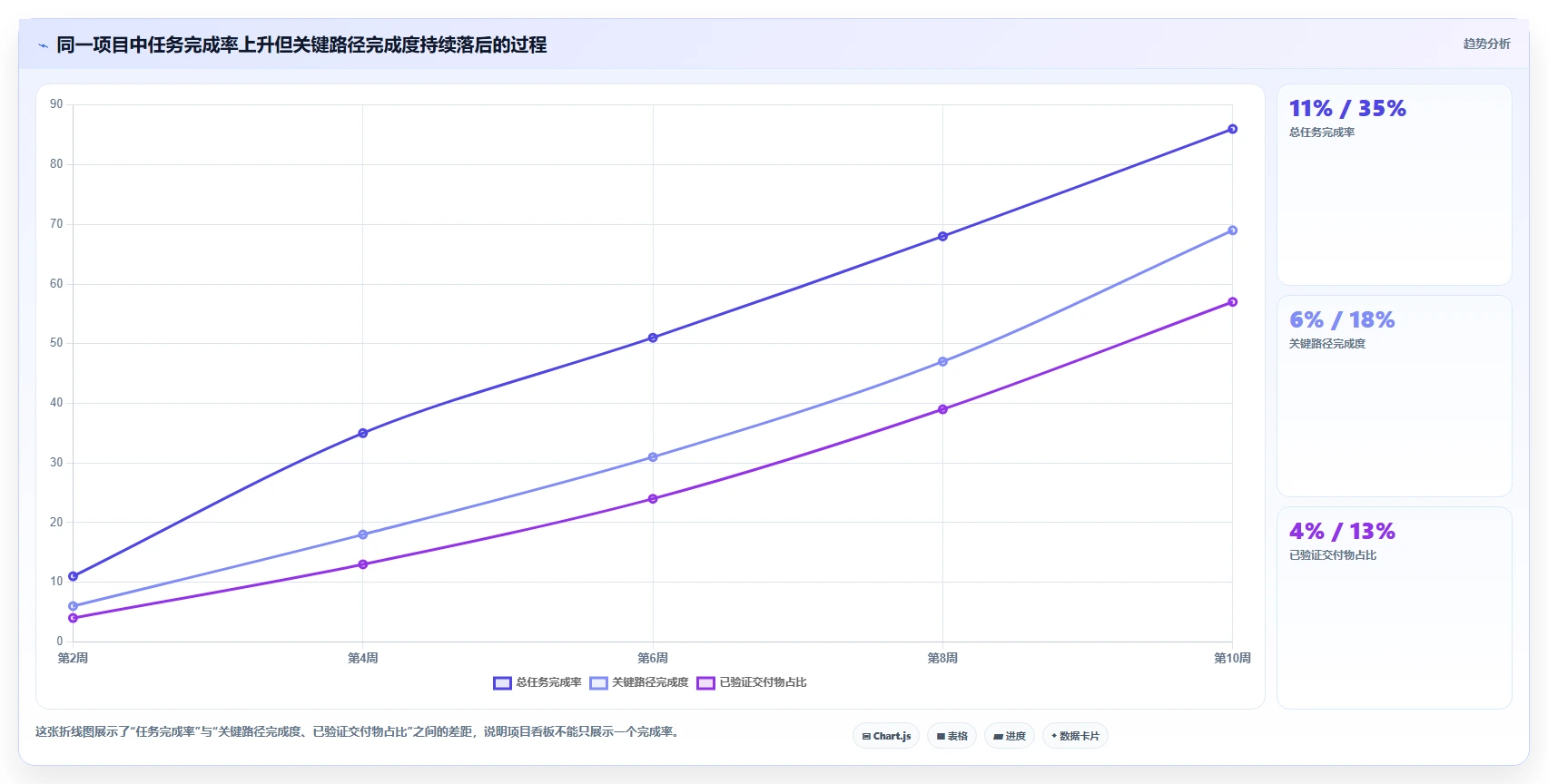Image resolution: width=1548 pixels, height=784 pixels.
Task: Click 关键路径完成度 data point at 第4周 (18)
Action: pyautogui.click(x=363, y=534)
